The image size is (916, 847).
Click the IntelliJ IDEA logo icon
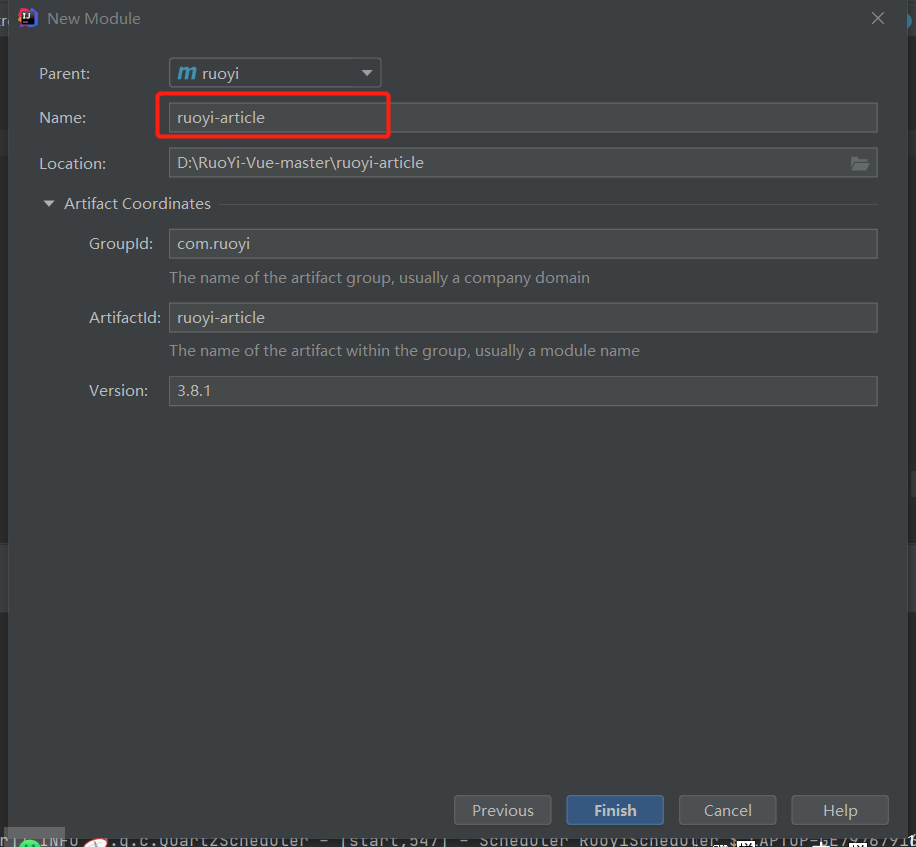(x=27, y=18)
